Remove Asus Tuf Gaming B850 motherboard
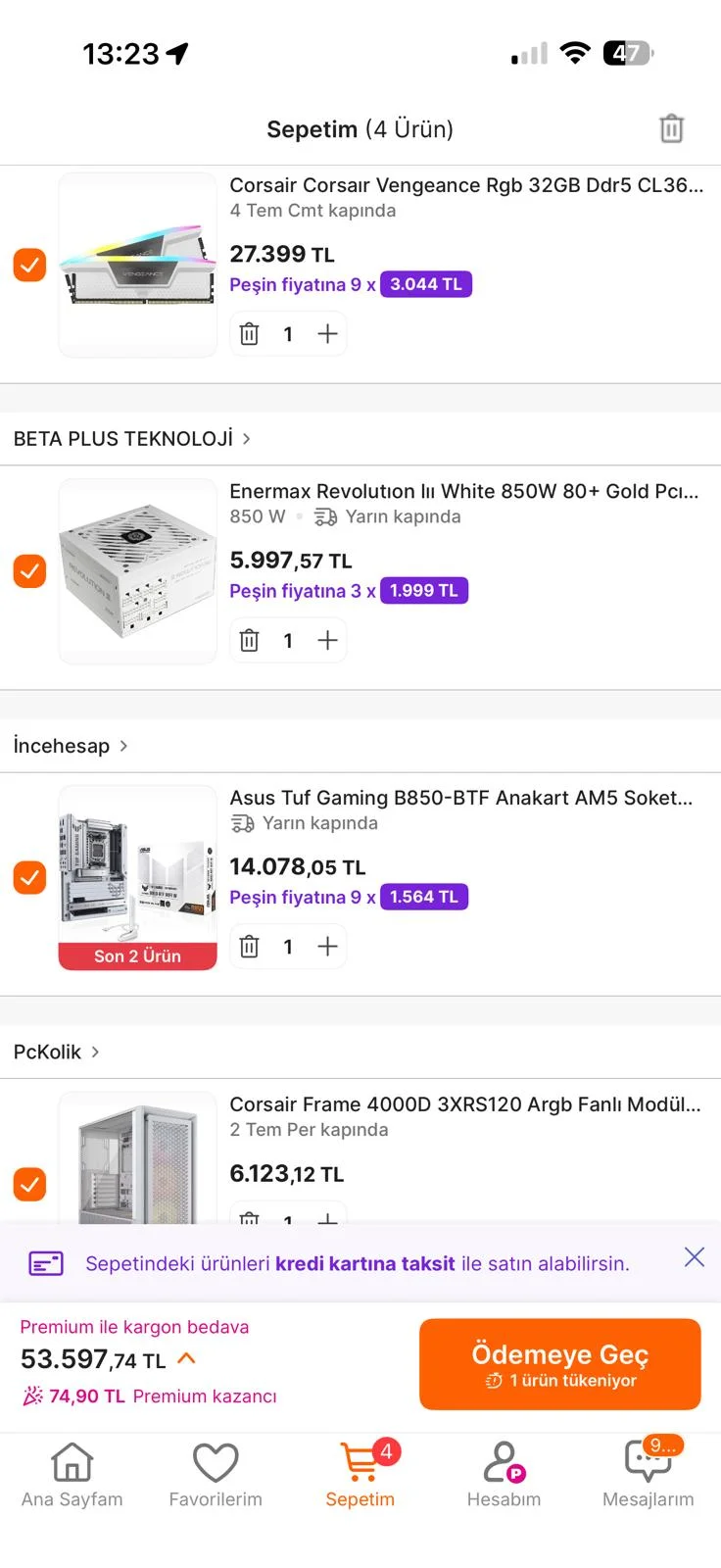This screenshot has width=721, height=1568. 250,947
